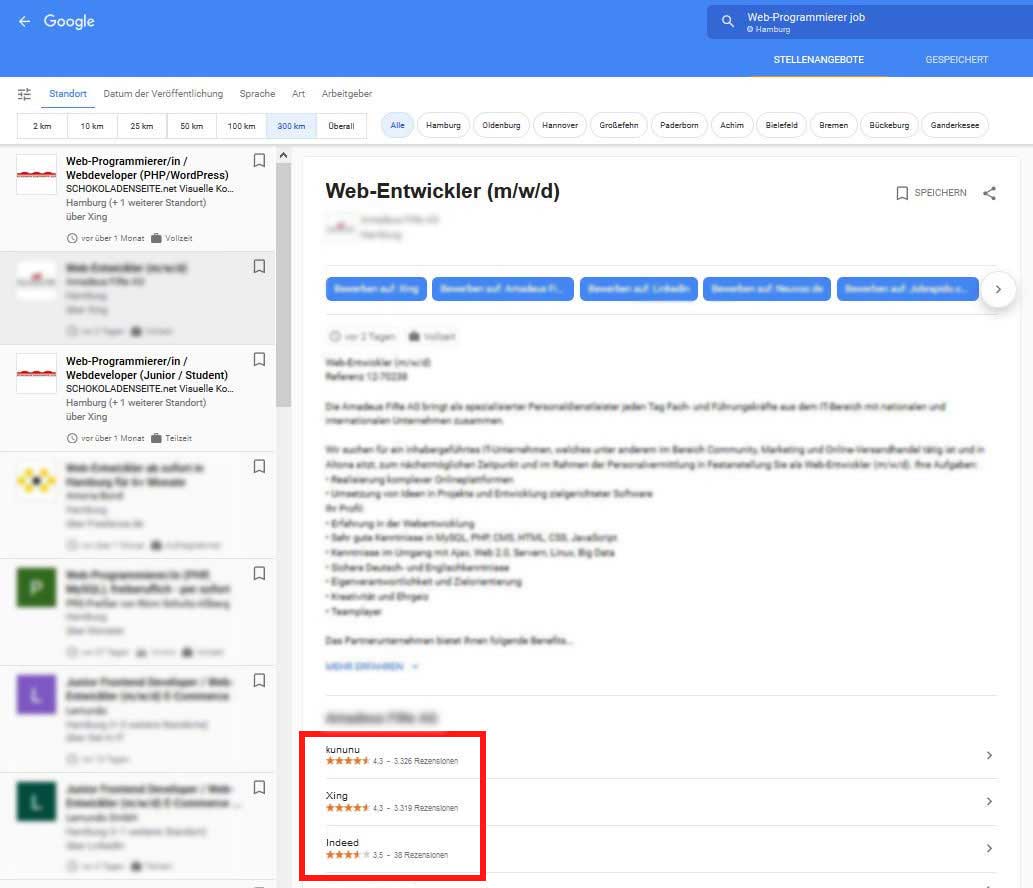Screen dimensions: 1033x888
Task: Open the Arbeitgeber filter menu
Action: [346, 93]
